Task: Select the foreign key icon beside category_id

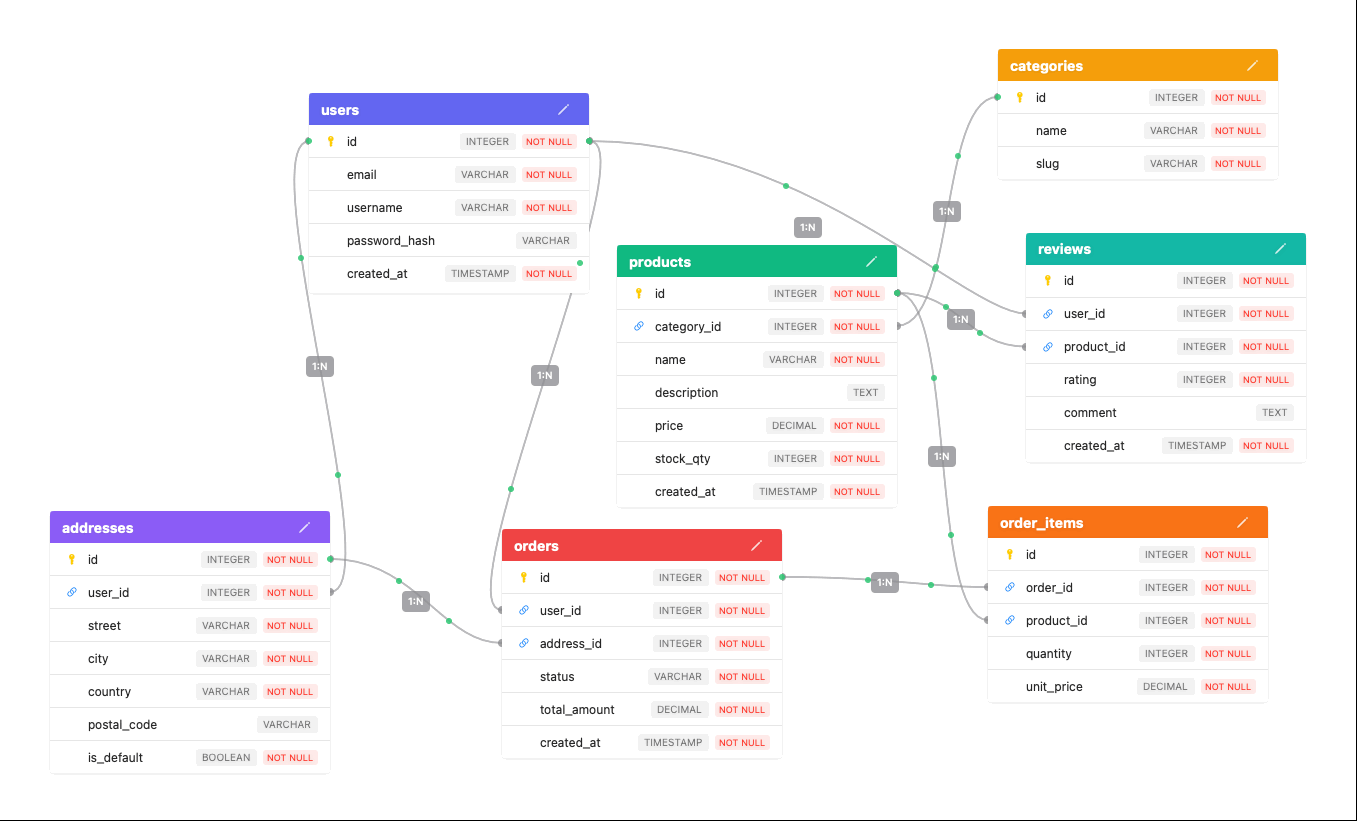Action: (x=639, y=326)
